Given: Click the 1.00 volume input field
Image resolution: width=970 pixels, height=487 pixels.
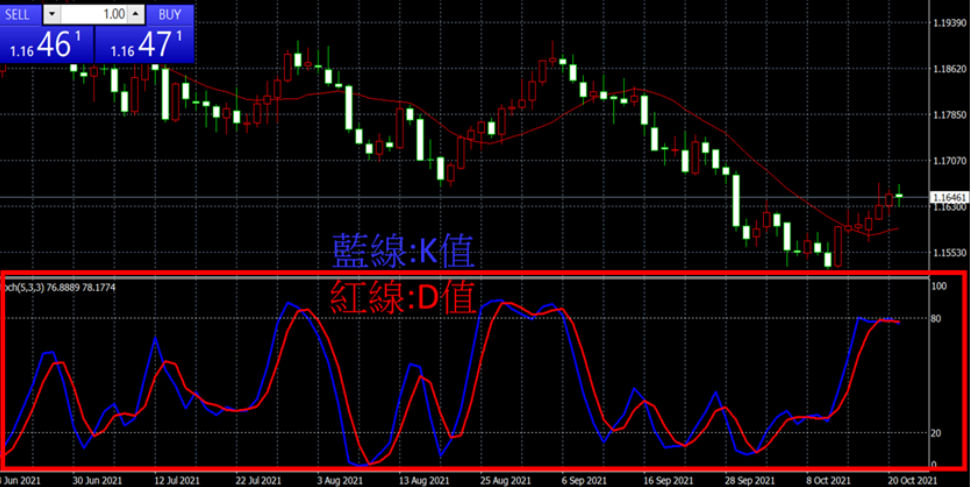Looking at the screenshot, I should pos(96,14).
